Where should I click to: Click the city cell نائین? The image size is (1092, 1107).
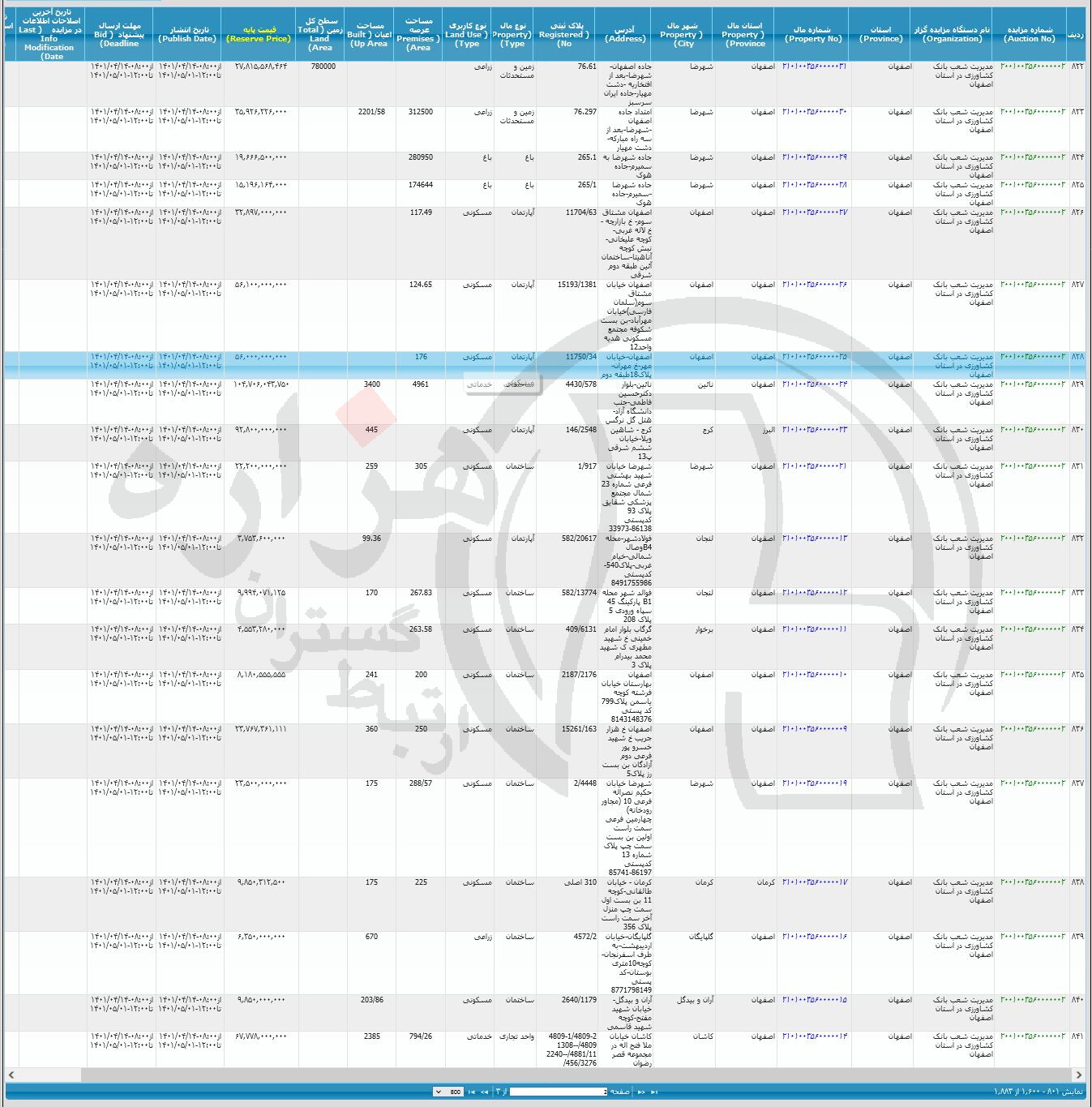point(705,384)
